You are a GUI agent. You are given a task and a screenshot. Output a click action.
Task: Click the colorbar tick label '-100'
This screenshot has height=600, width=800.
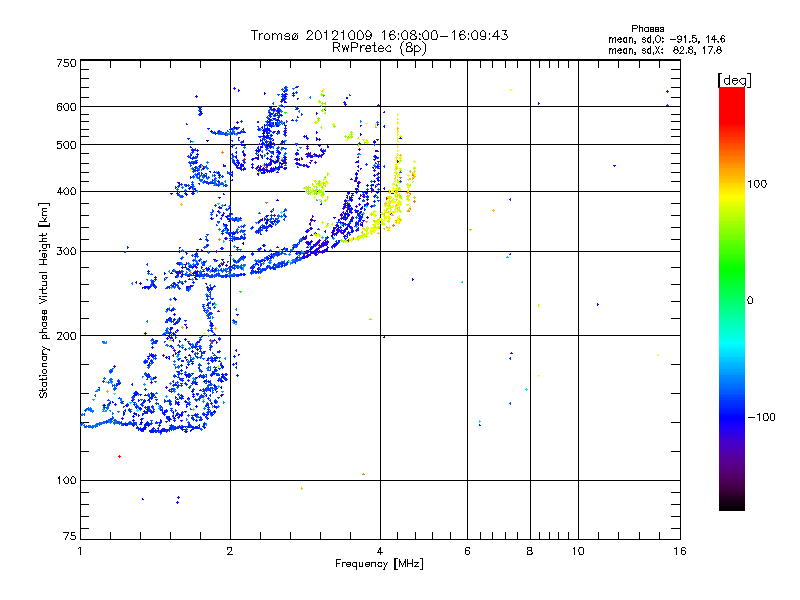click(761, 417)
